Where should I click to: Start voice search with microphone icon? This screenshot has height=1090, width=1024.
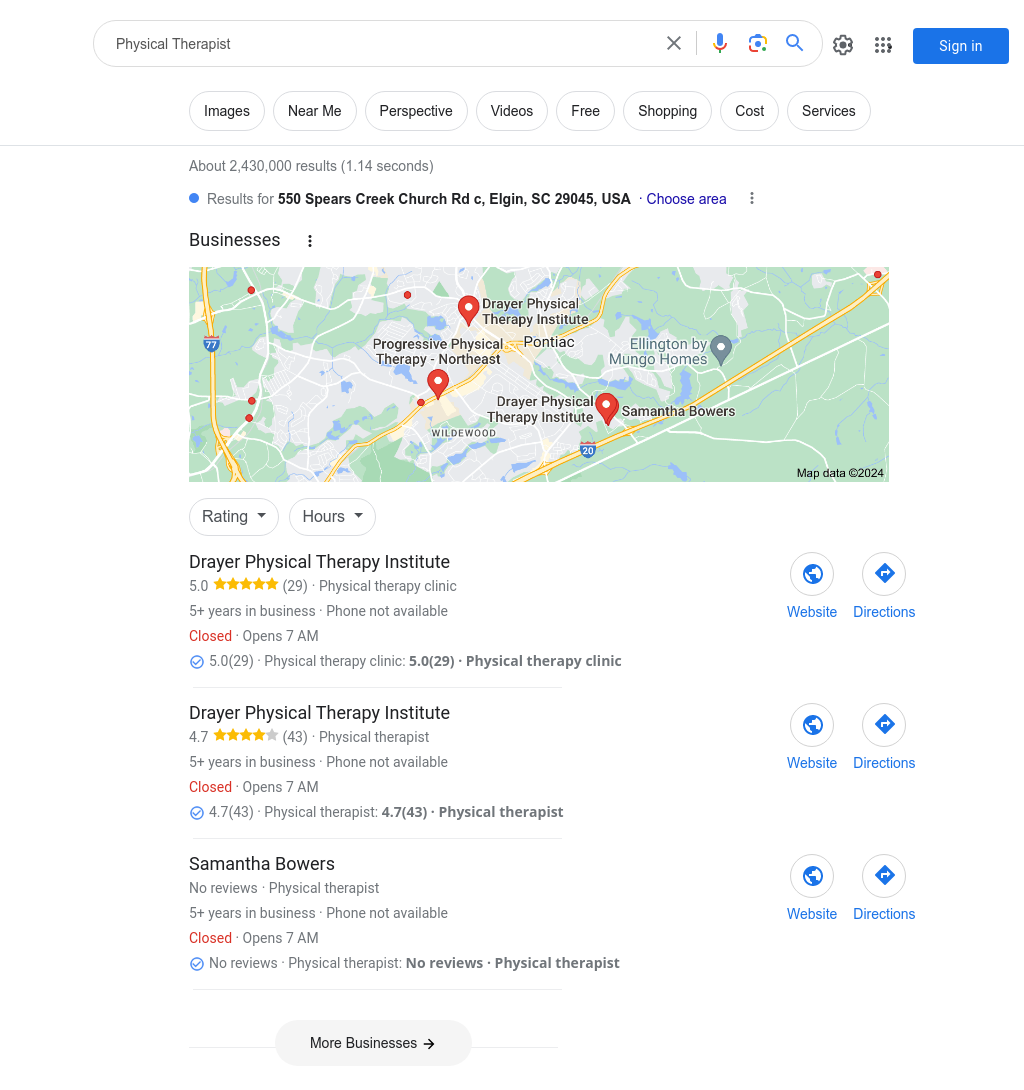point(720,44)
